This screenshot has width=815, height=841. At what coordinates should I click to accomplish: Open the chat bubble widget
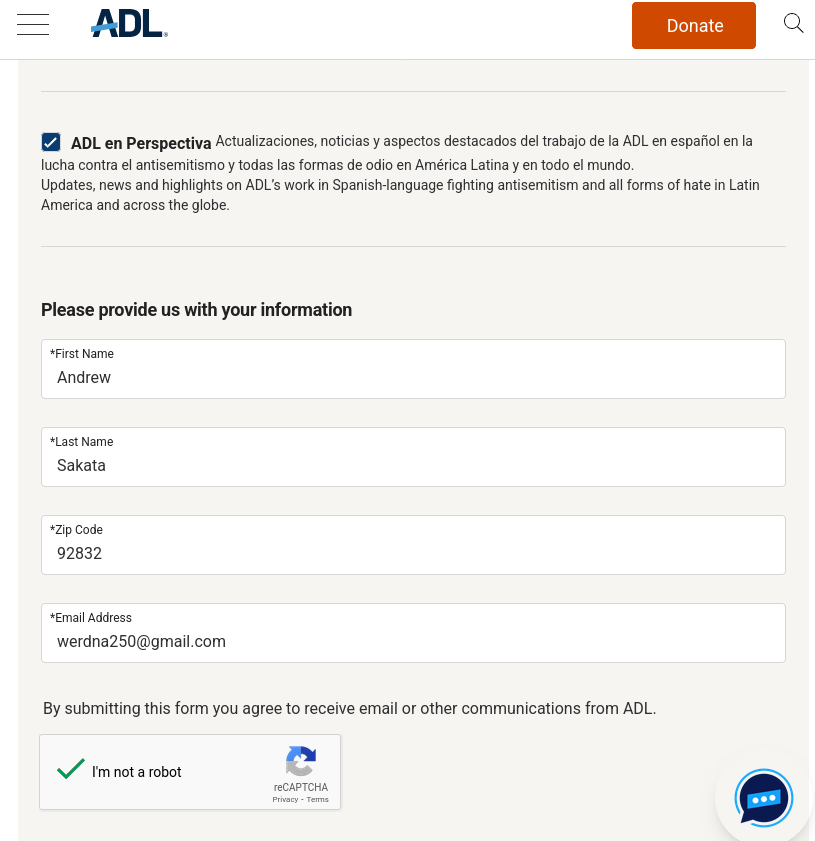[763, 798]
